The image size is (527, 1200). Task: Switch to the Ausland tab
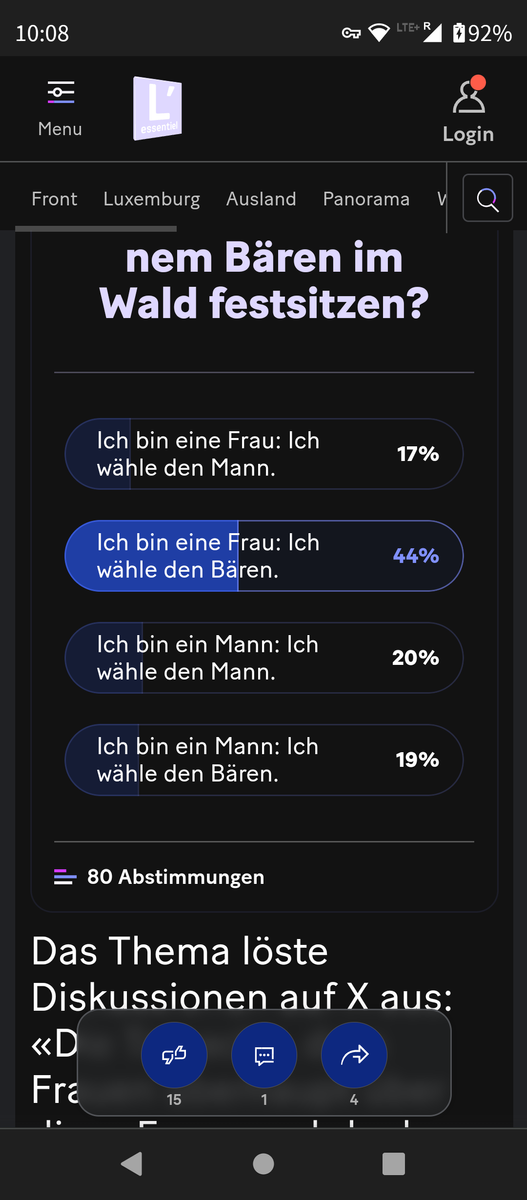point(261,199)
